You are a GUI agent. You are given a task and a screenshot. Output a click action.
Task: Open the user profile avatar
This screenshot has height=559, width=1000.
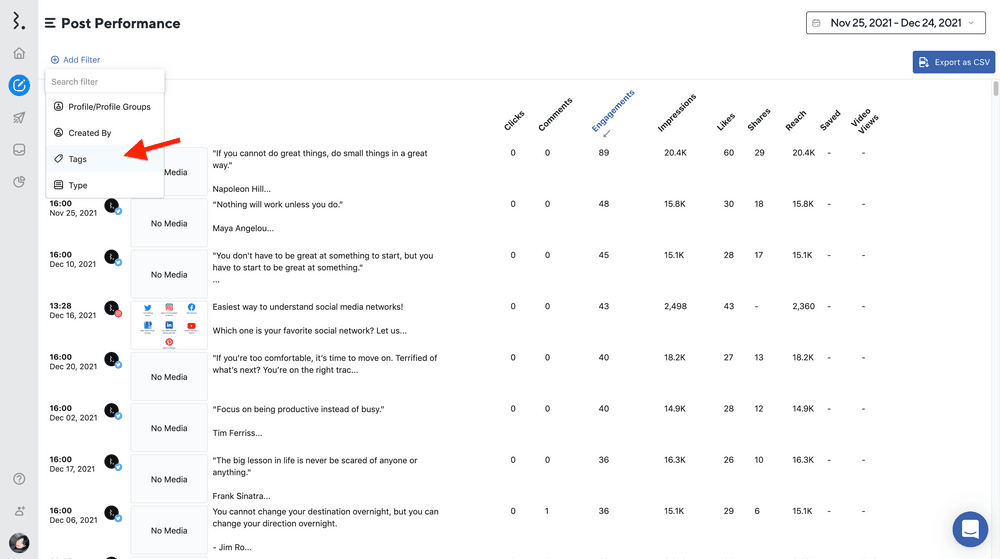point(19,543)
